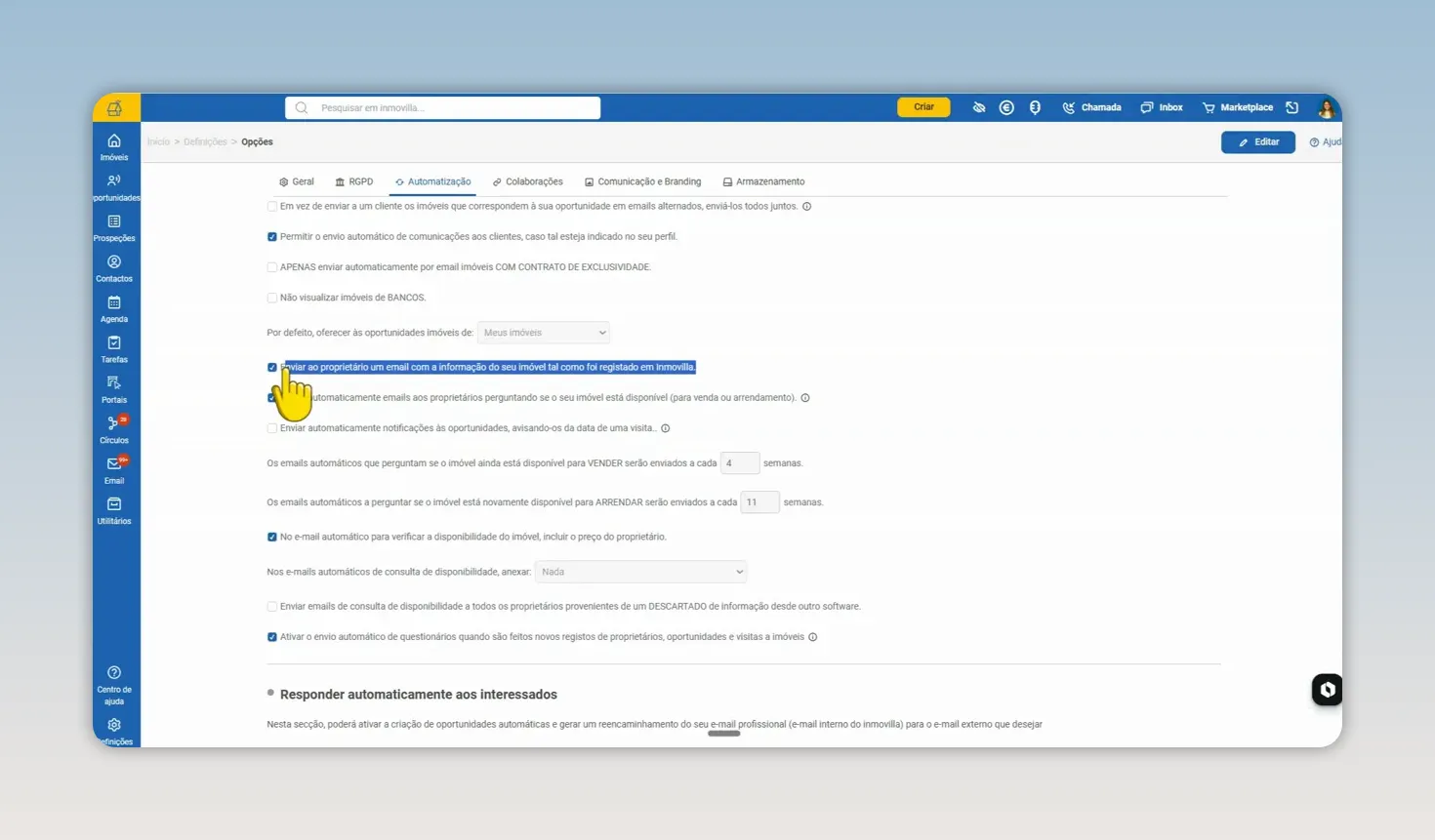Open the user profile avatar

(x=1327, y=107)
